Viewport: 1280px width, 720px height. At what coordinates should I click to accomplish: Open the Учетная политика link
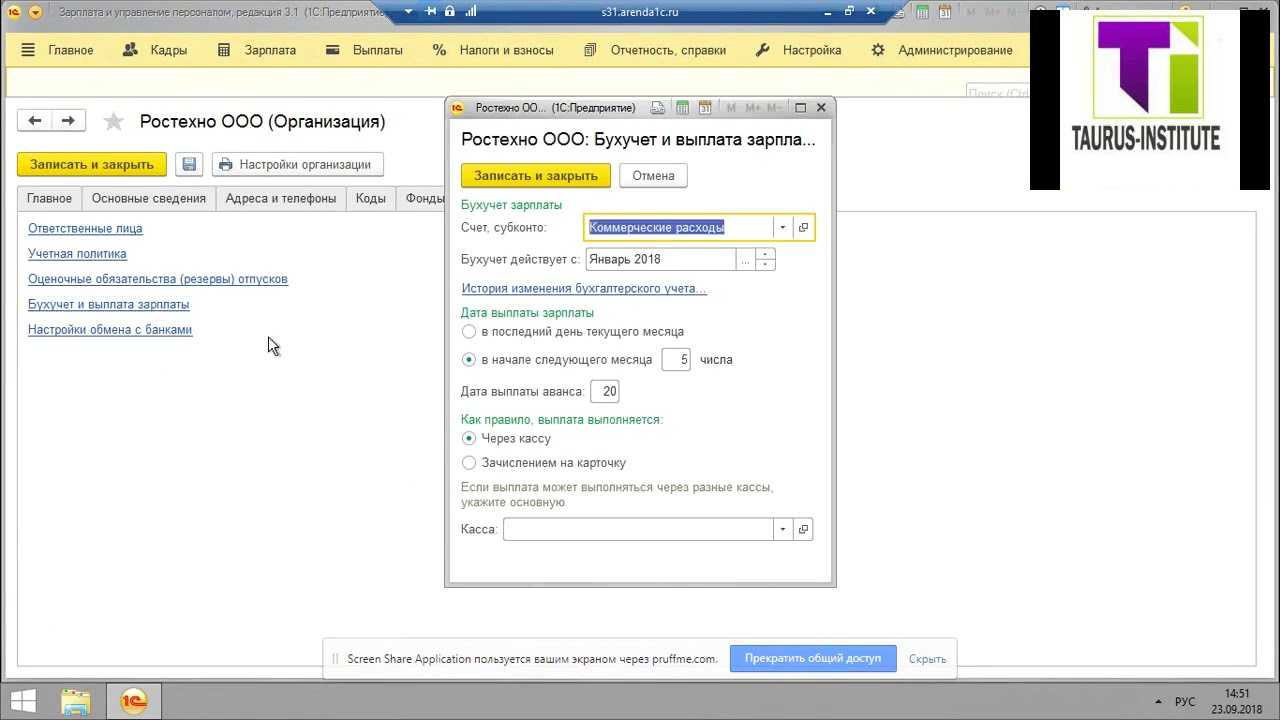[77, 254]
